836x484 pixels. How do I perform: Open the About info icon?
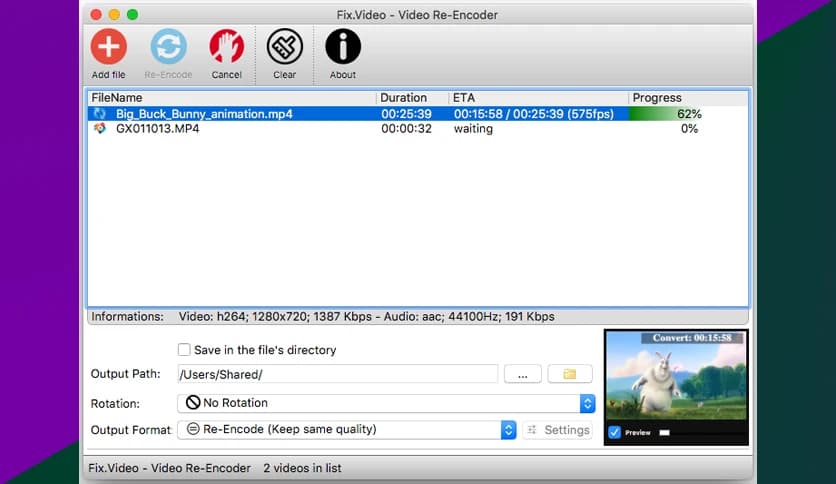pos(343,46)
